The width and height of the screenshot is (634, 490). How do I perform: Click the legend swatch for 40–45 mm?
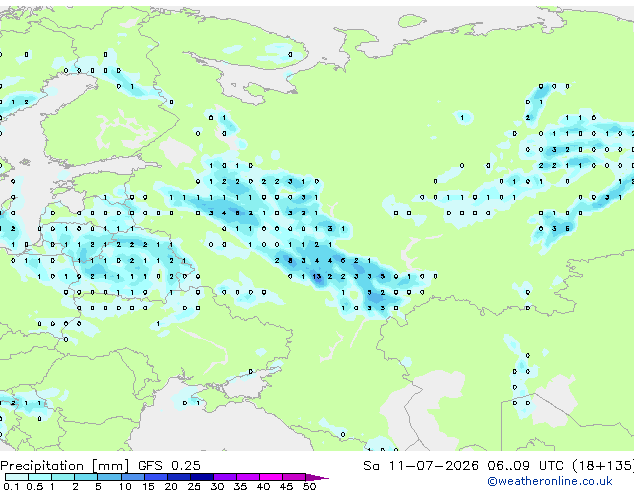tap(271, 477)
